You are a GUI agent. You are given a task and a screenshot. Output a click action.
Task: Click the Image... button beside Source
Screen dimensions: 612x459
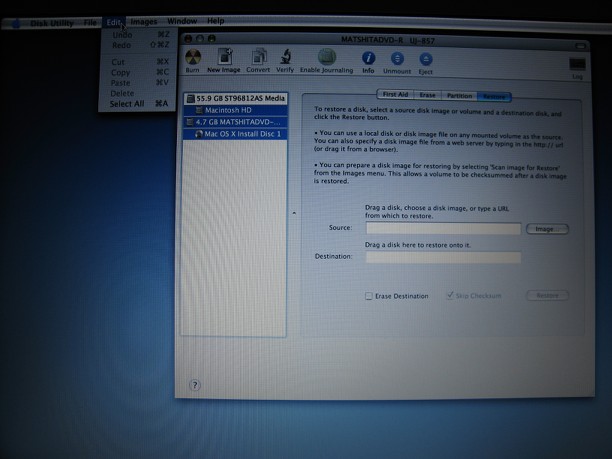coord(546,229)
